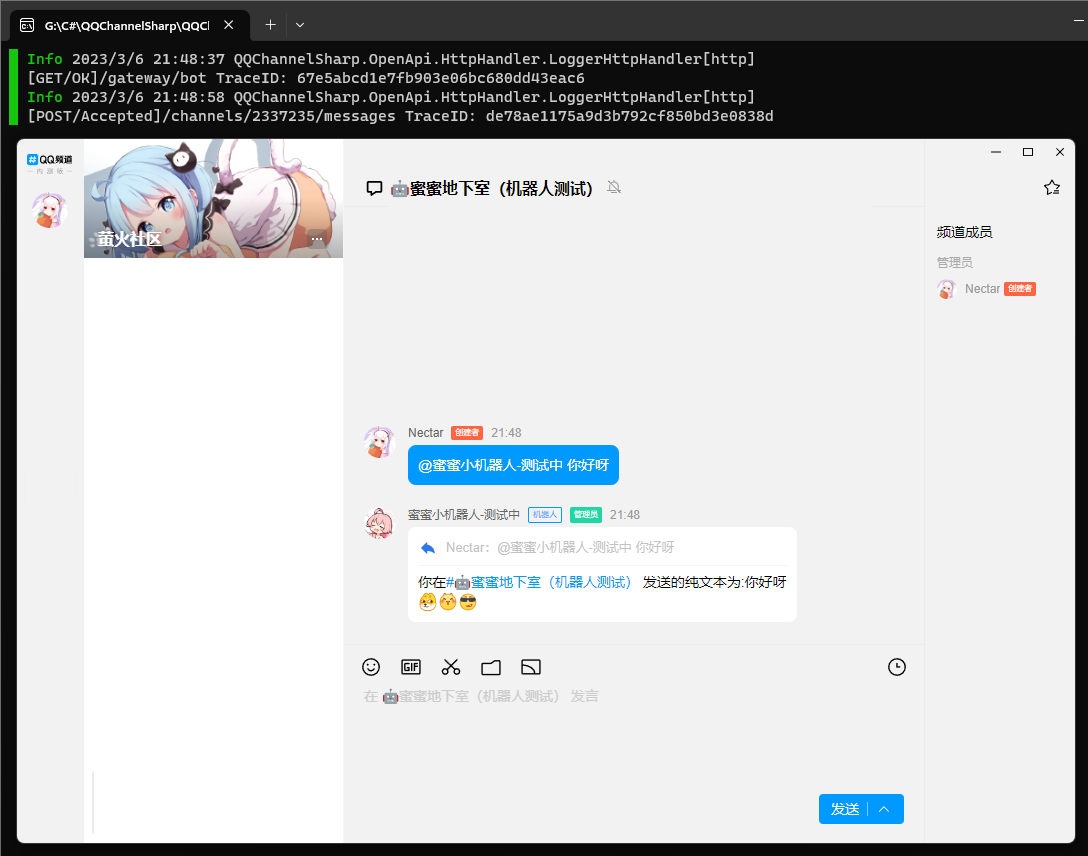Image resolution: width=1088 pixels, height=856 pixels.
Task: Expand the send options arrow
Action: coord(885,810)
